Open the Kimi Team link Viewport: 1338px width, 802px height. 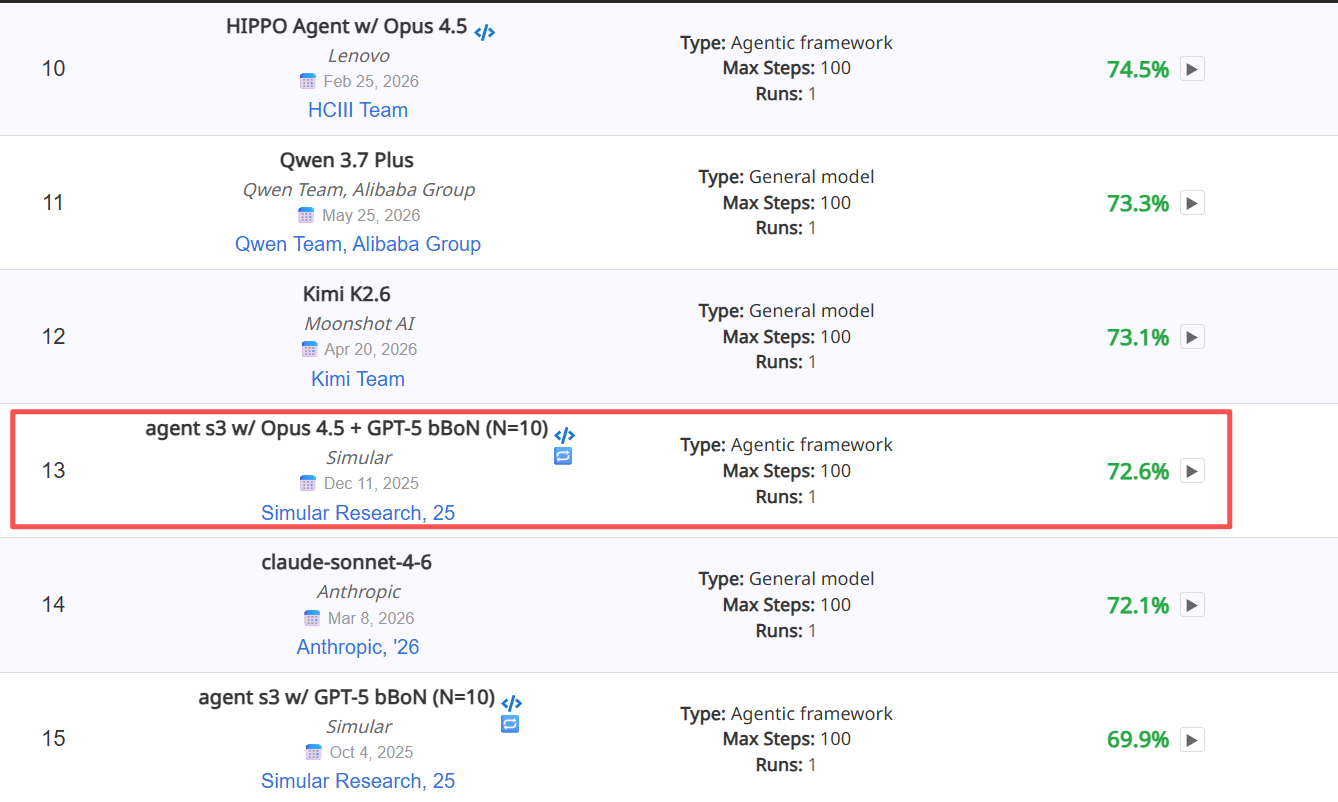[358, 379]
